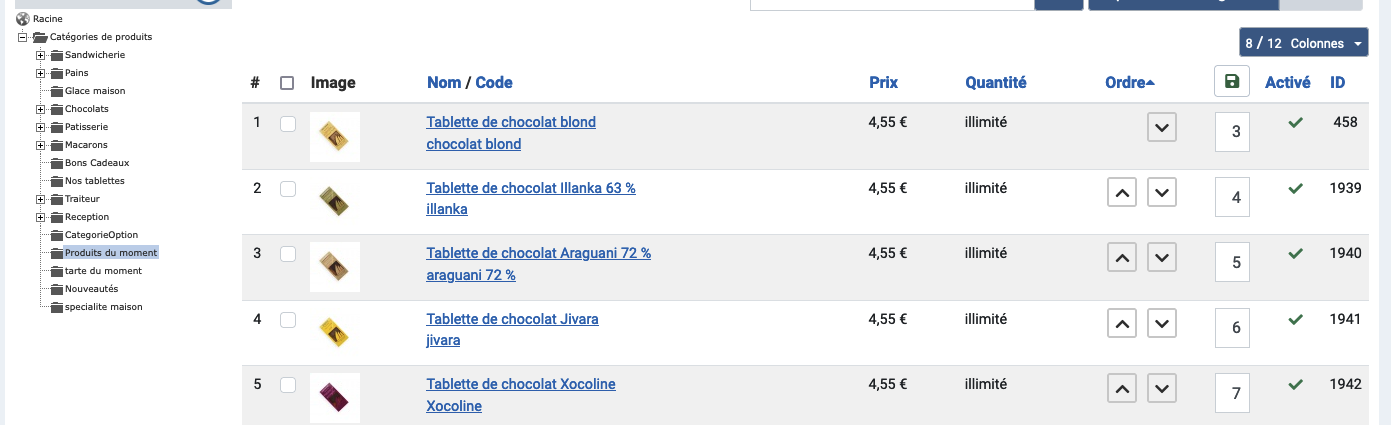The image size is (1391, 425).
Task: Sort products by the Prix column
Action: [883, 83]
